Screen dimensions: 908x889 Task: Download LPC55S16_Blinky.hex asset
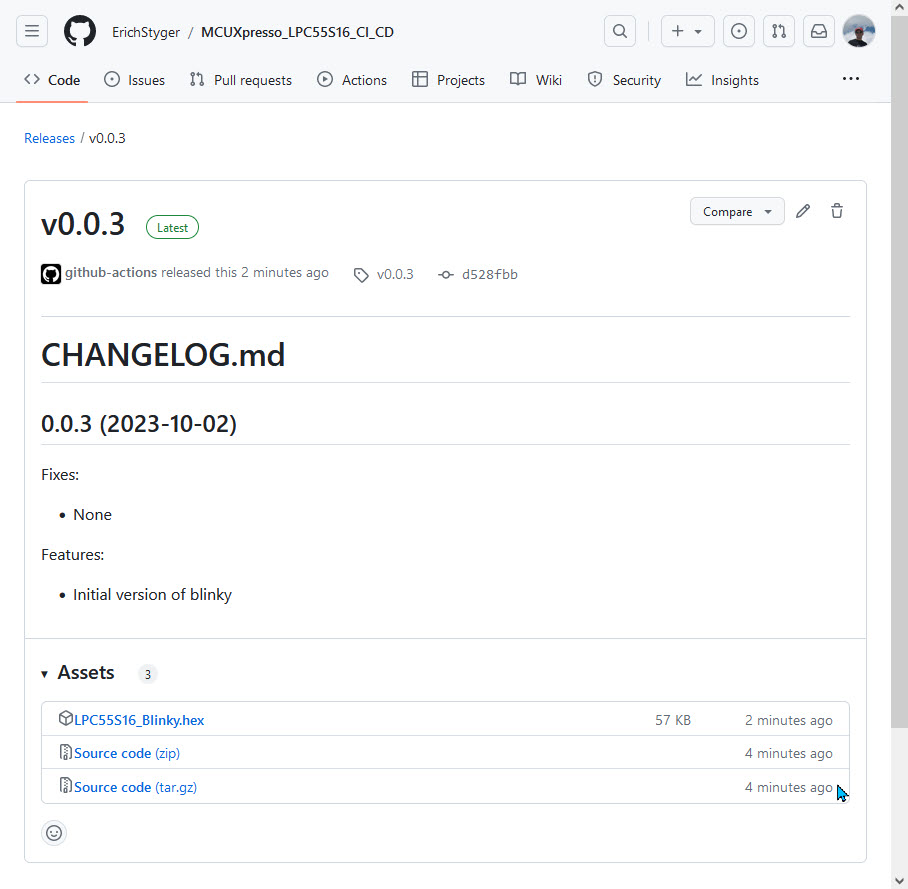(139, 720)
